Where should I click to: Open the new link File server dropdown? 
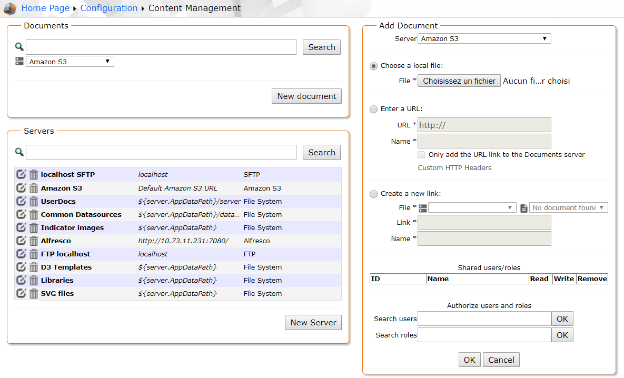click(472, 208)
